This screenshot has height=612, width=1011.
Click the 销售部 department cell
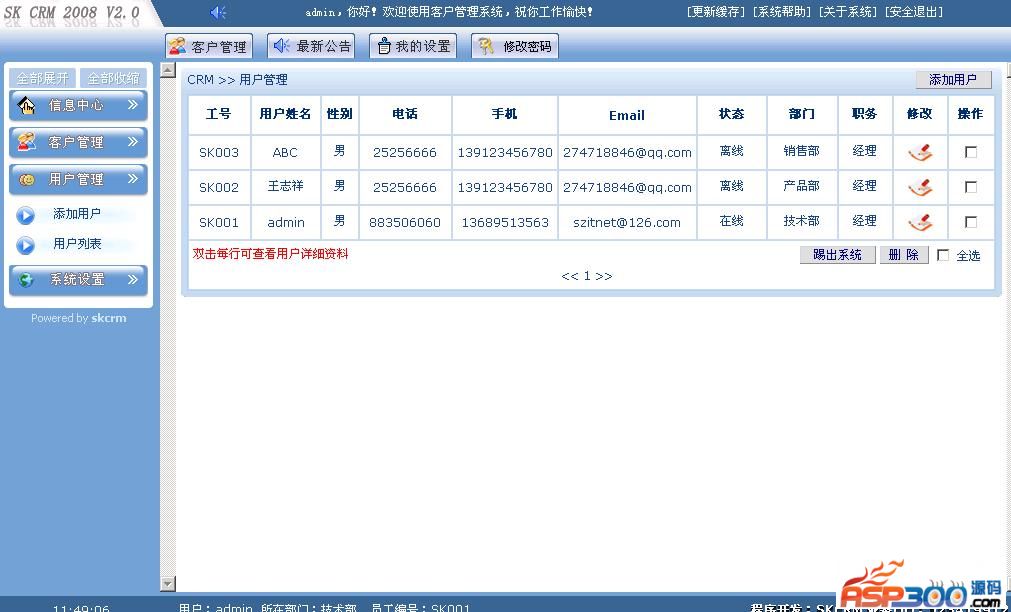(801, 151)
